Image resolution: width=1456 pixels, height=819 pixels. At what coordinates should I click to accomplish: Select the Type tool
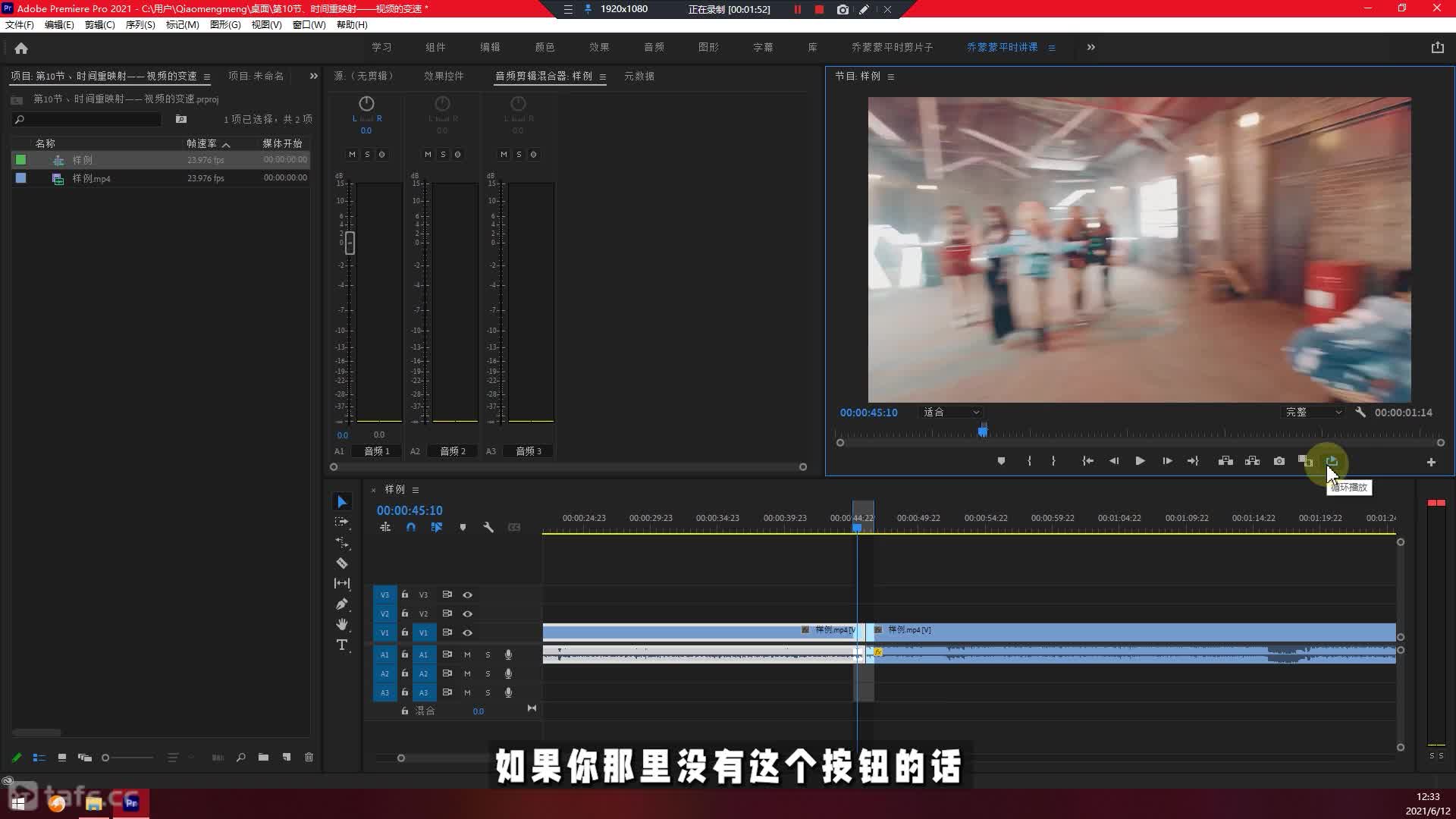tap(342, 645)
